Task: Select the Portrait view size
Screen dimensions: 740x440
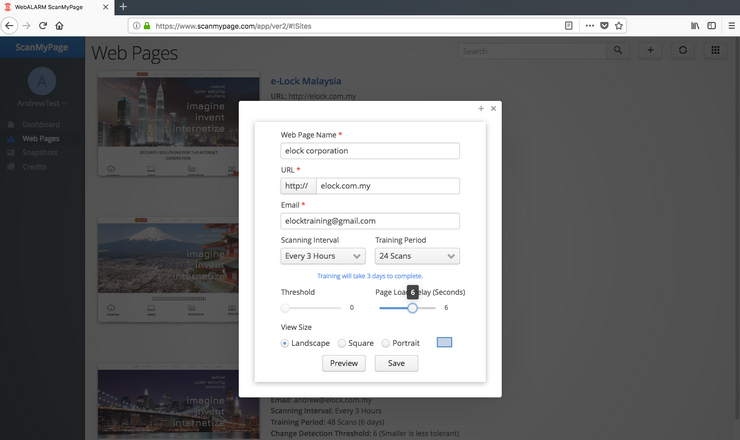Action: point(386,343)
